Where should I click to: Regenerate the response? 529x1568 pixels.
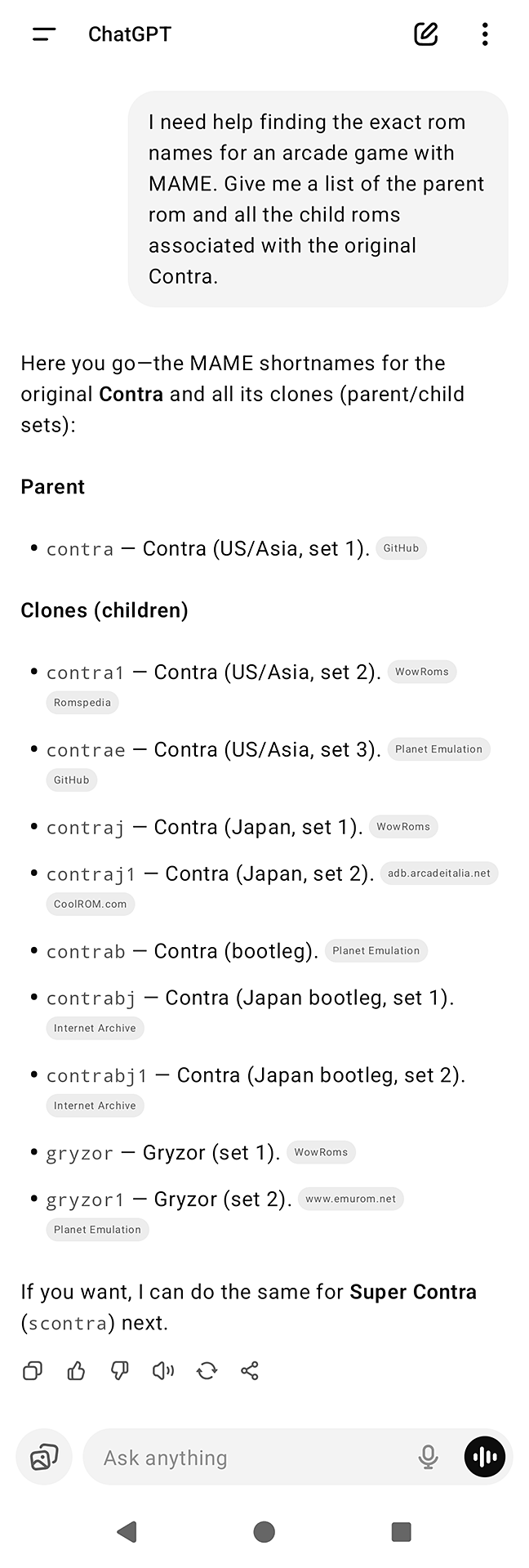pyautogui.click(x=207, y=1370)
